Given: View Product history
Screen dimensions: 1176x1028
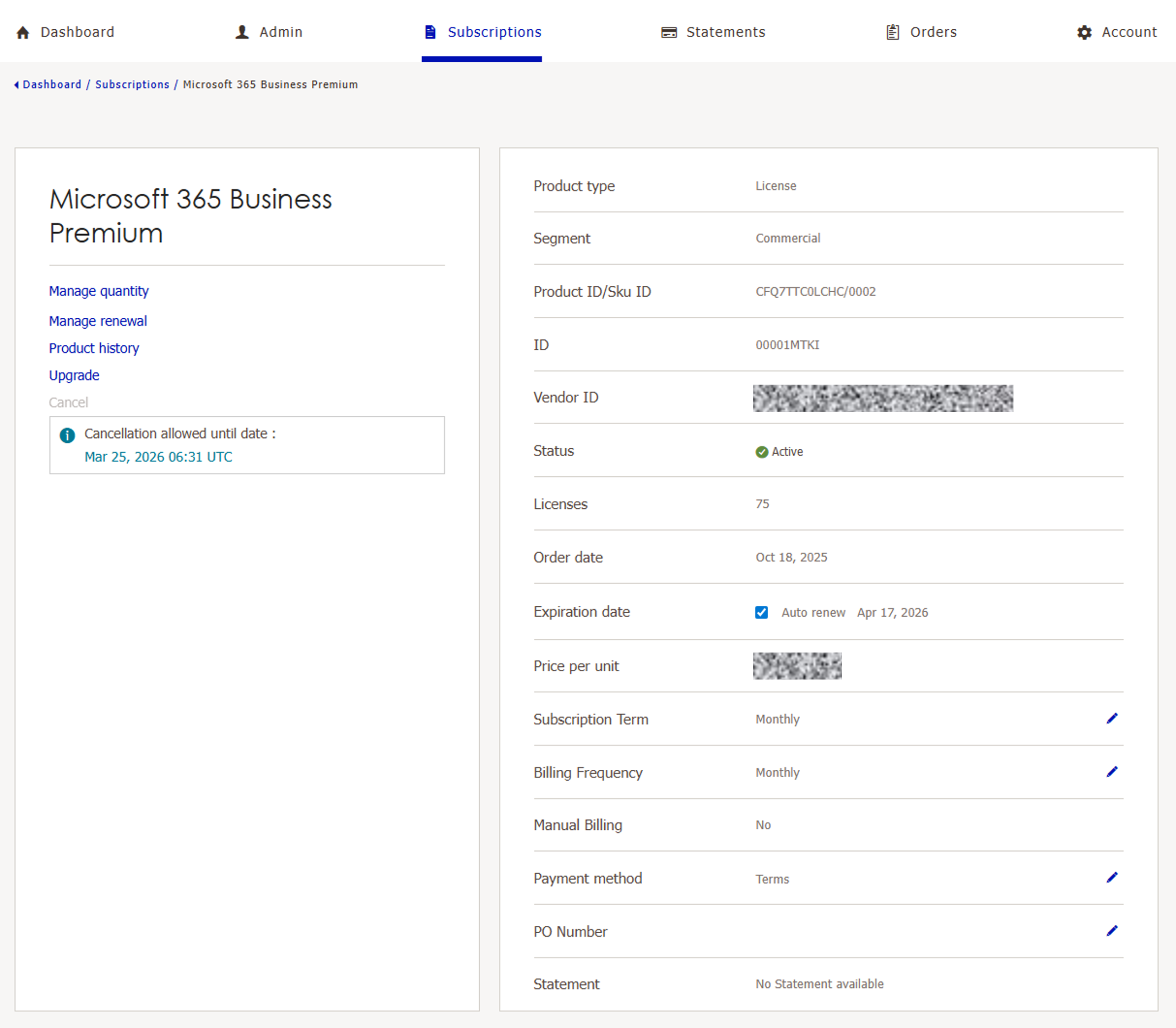Looking at the screenshot, I should point(93,348).
